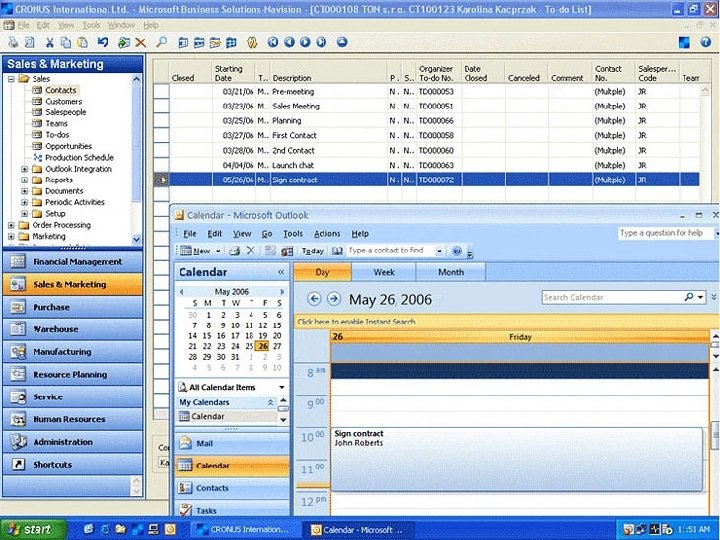Click the Print icon in Outlook toolbar
Viewport: 720px width, 540px height.
coord(235,251)
